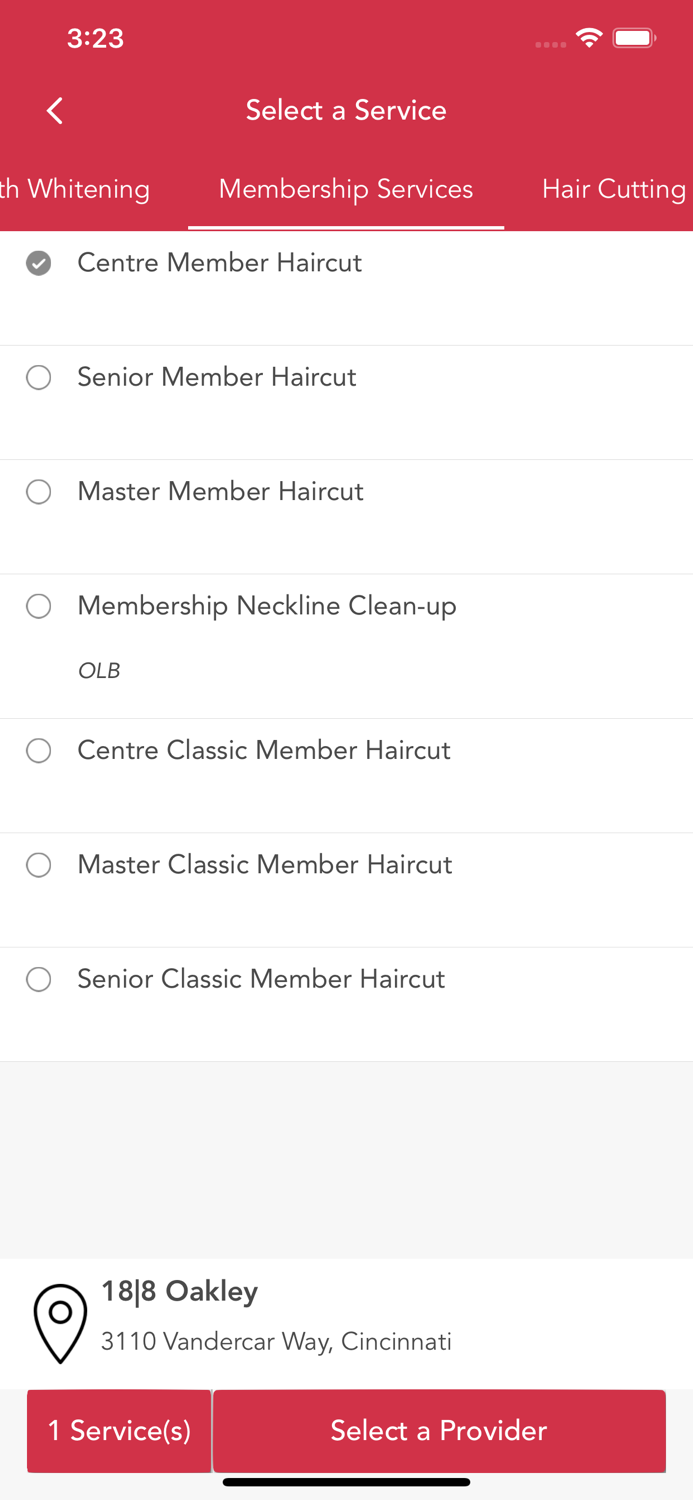The image size is (693, 1500).
Task: Select the Centre Classic Member Haircut radio
Action: coord(39,750)
